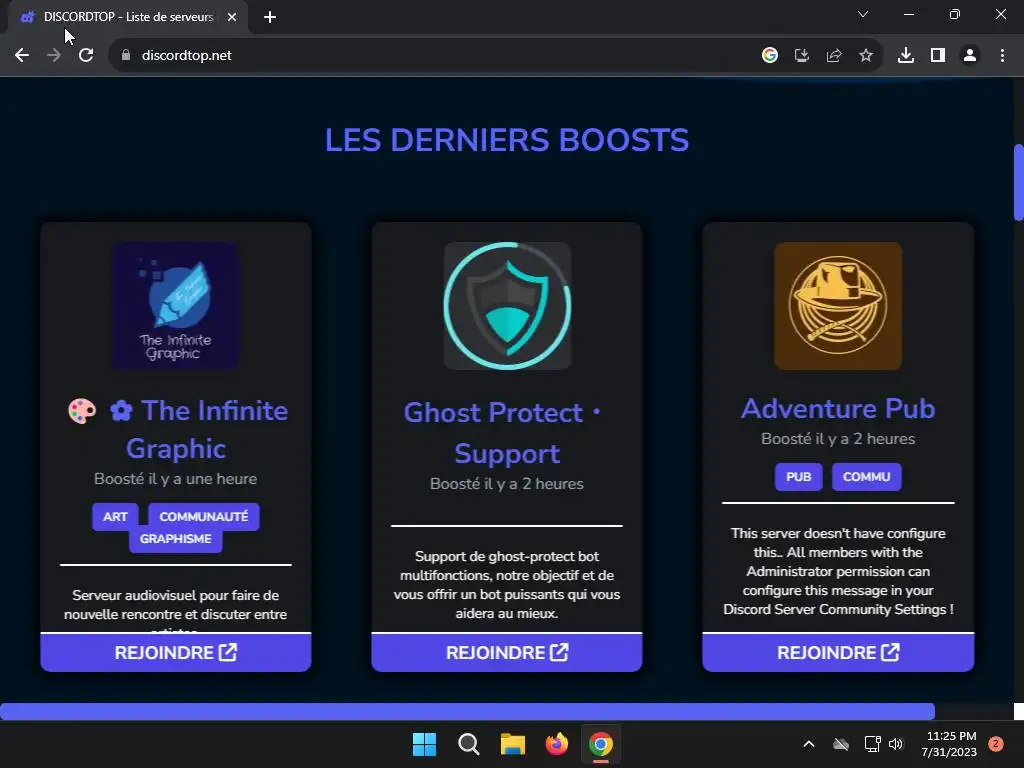Screen dimensions: 1024x768
Task: Join Ghost Protect Support via REJOINDRE
Action: coord(507,652)
